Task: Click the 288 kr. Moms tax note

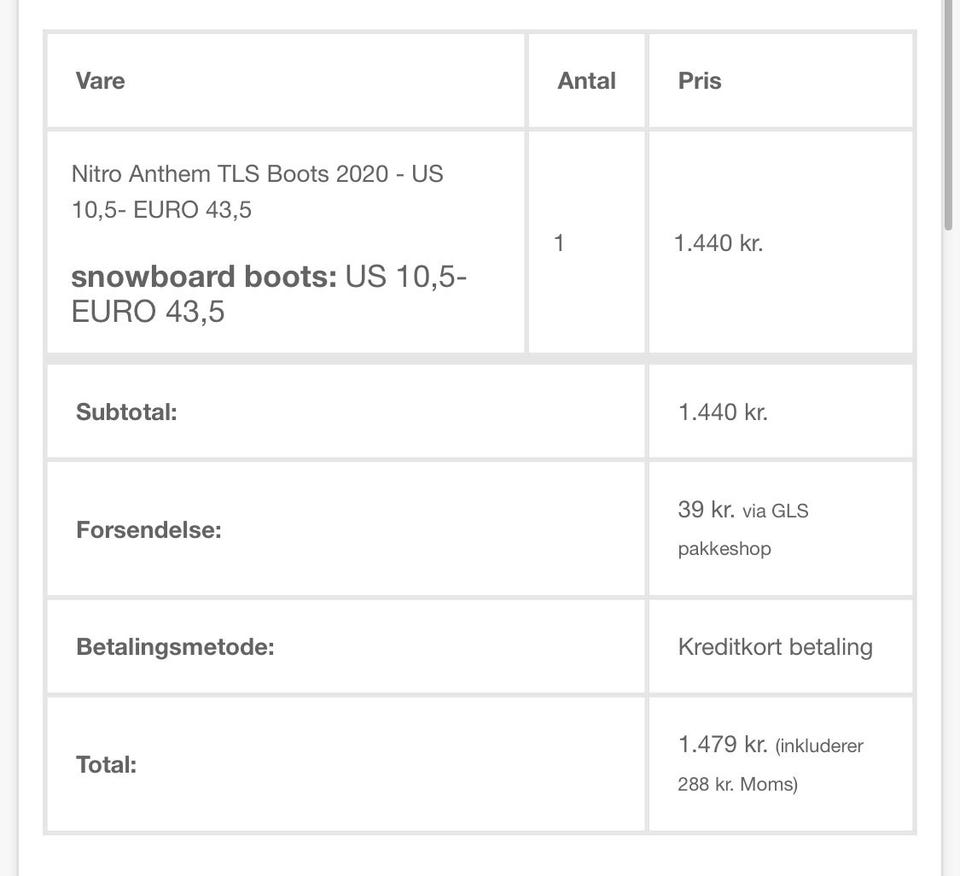Action: point(738,785)
